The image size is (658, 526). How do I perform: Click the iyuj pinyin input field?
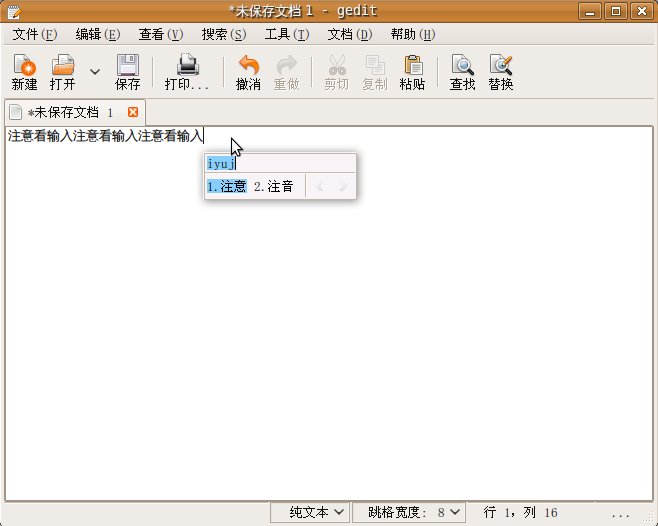click(x=280, y=163)
